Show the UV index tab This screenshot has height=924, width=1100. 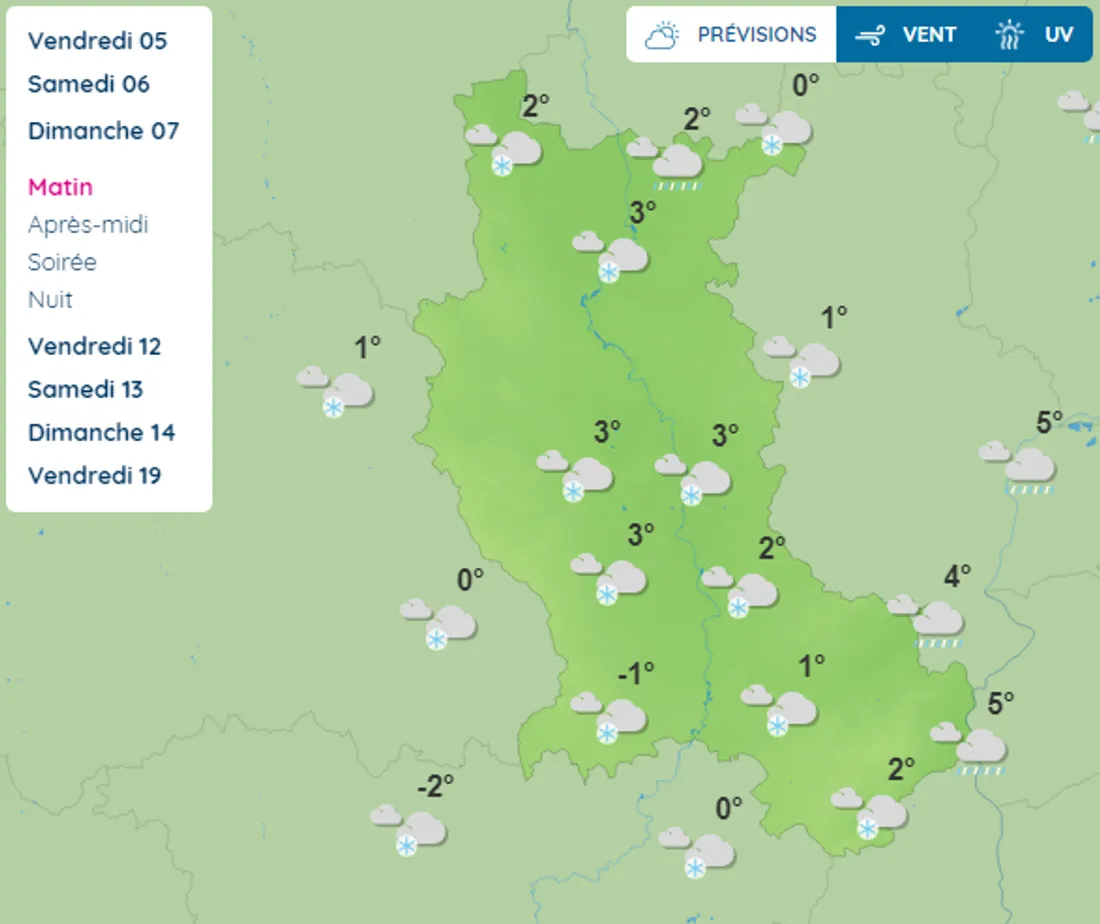(1035, 35)
